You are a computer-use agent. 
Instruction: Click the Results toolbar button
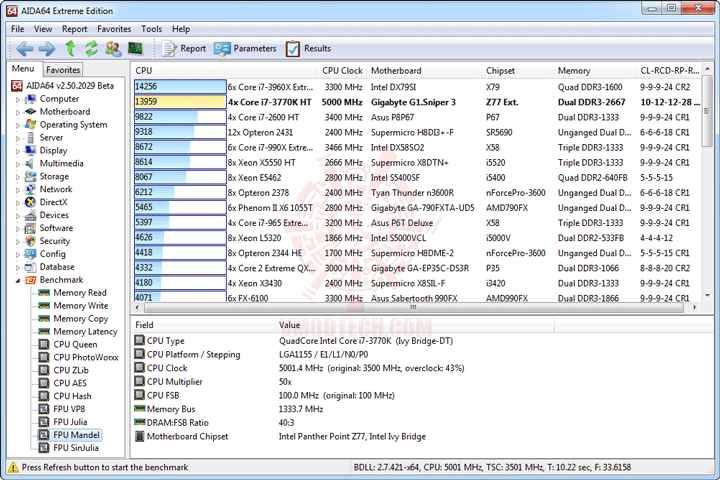coord(308,48)
